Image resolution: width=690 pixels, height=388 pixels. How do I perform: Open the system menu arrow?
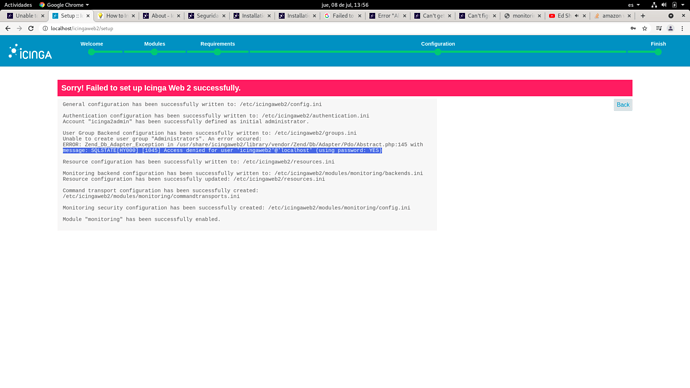pyautogui.click(x=683, y=5)
